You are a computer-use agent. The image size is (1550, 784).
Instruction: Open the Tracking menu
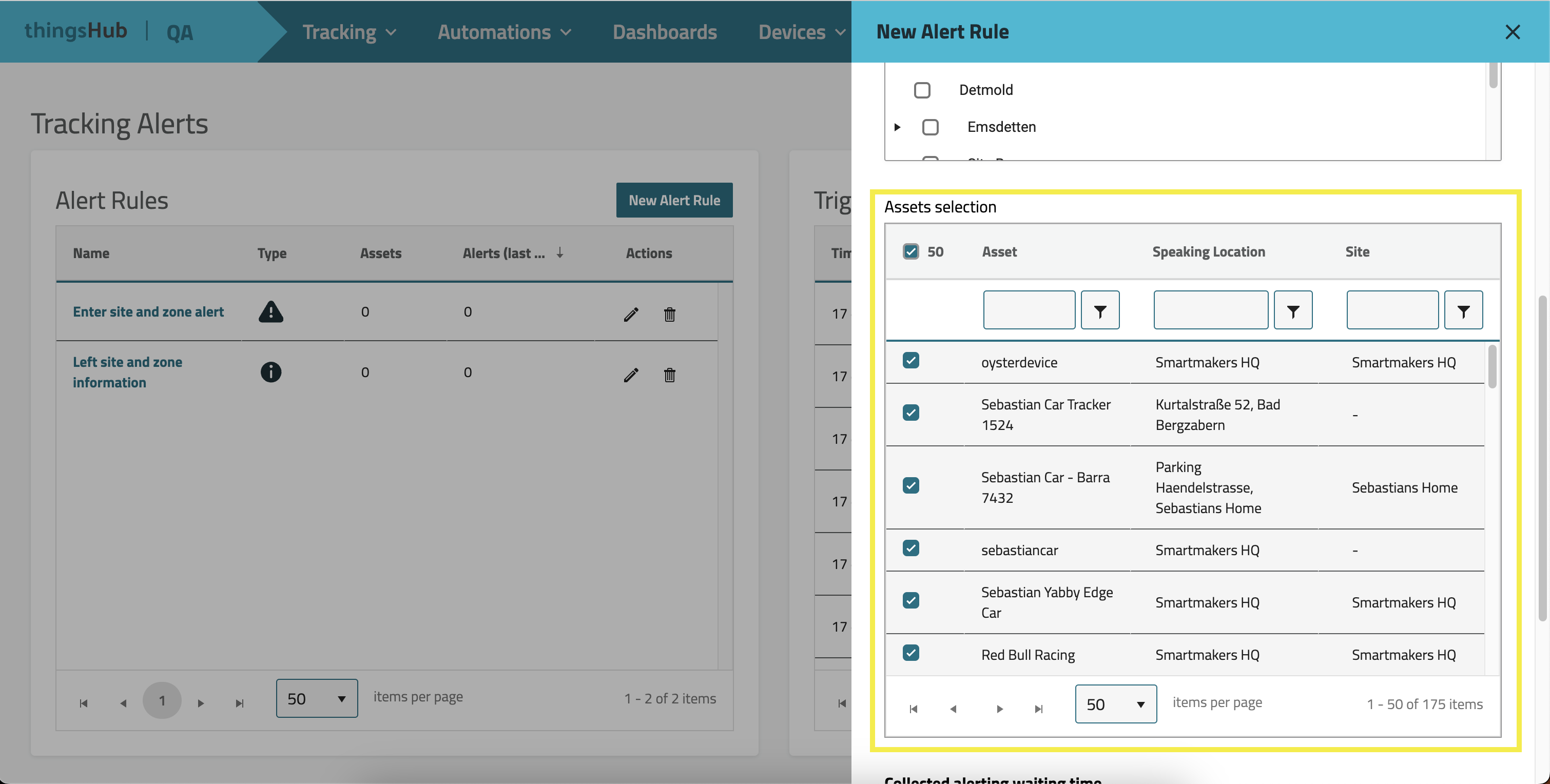tap(349, 32)
